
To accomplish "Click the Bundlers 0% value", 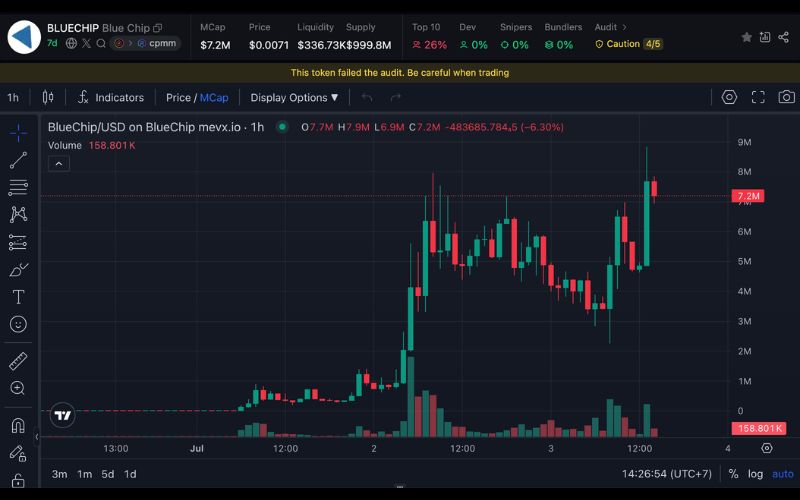I will click(x=559, y=45).
